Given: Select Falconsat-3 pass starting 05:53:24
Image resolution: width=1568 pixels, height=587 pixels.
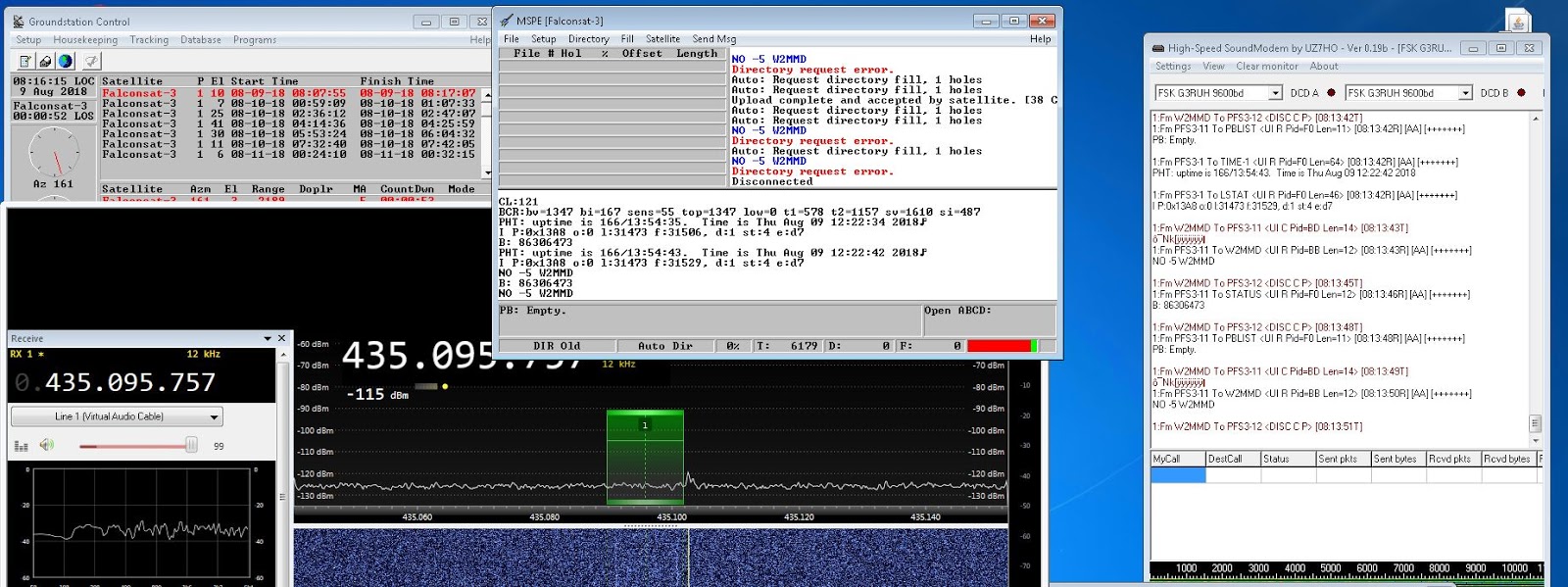Looking at the screenshot, I should (x=289, y=134).
